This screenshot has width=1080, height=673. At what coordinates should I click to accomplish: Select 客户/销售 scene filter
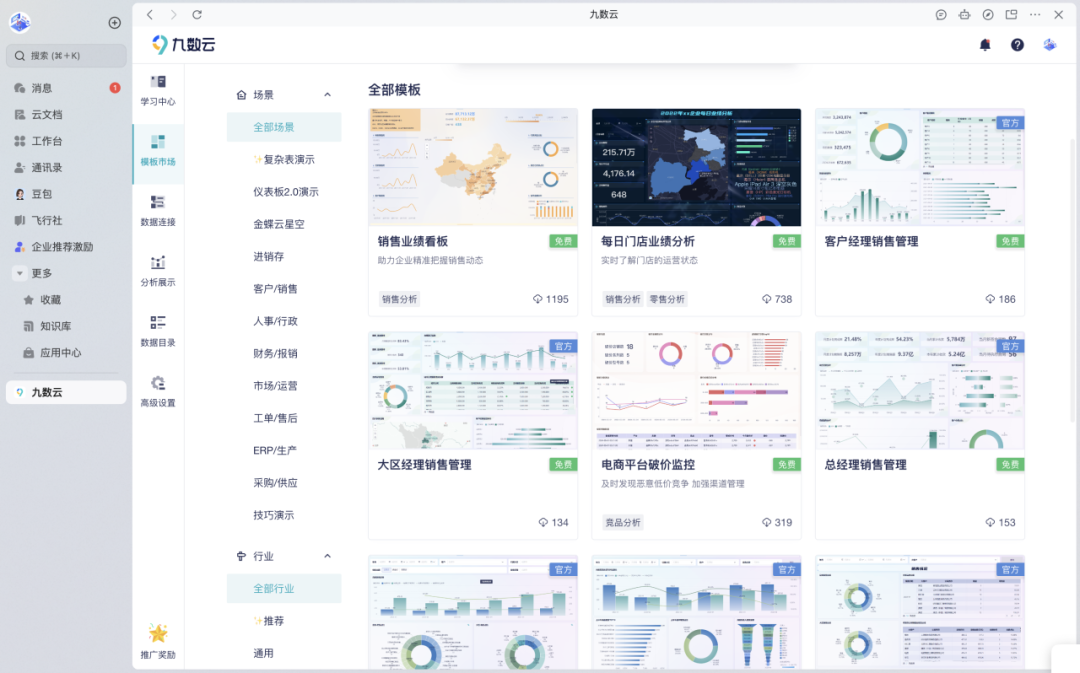(x=284, y=289)
